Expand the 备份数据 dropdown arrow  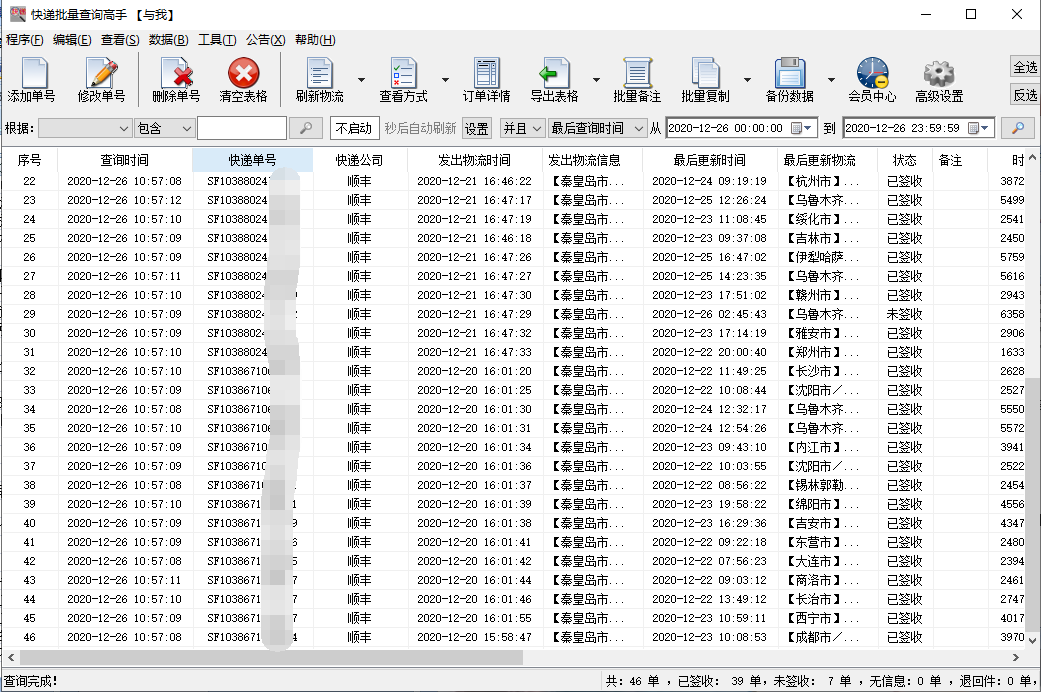click(831, 80)
